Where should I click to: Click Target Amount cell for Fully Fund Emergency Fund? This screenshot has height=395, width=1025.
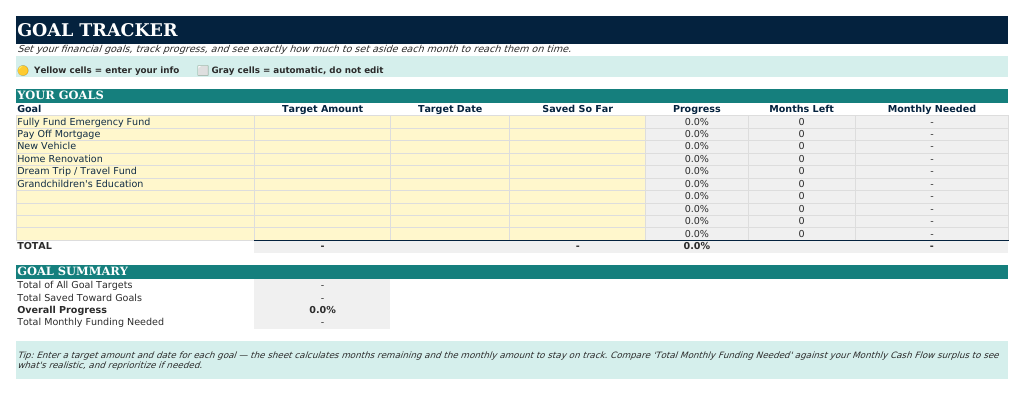coord(322,122)
